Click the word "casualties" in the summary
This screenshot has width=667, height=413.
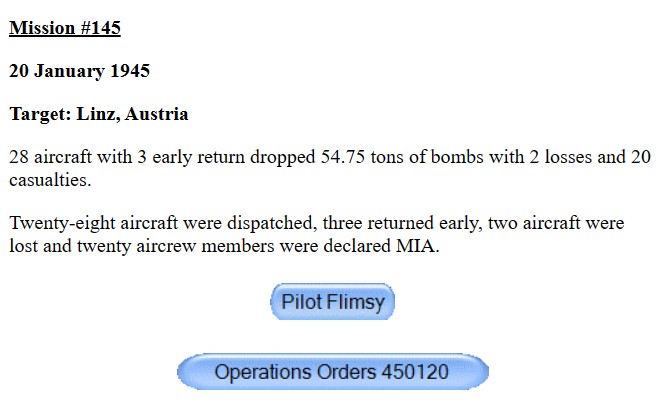pos(49,181)
